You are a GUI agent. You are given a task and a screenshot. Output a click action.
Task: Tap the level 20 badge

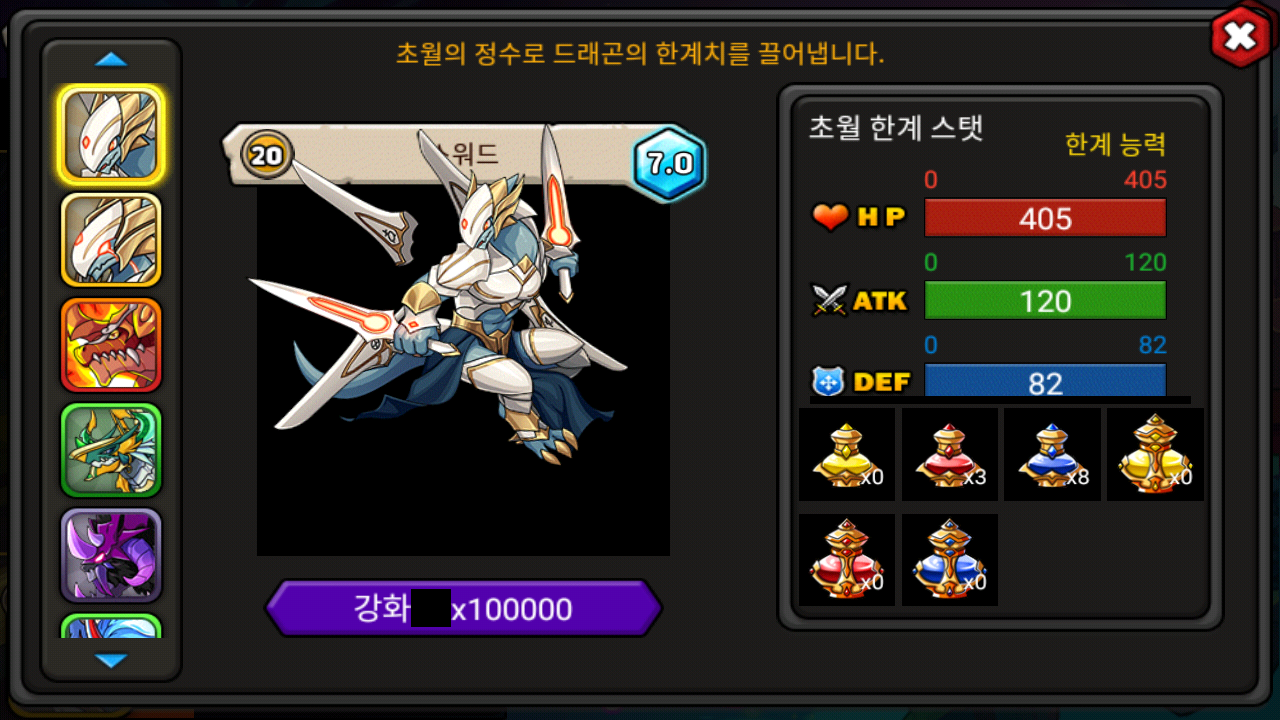coord(267,155)
